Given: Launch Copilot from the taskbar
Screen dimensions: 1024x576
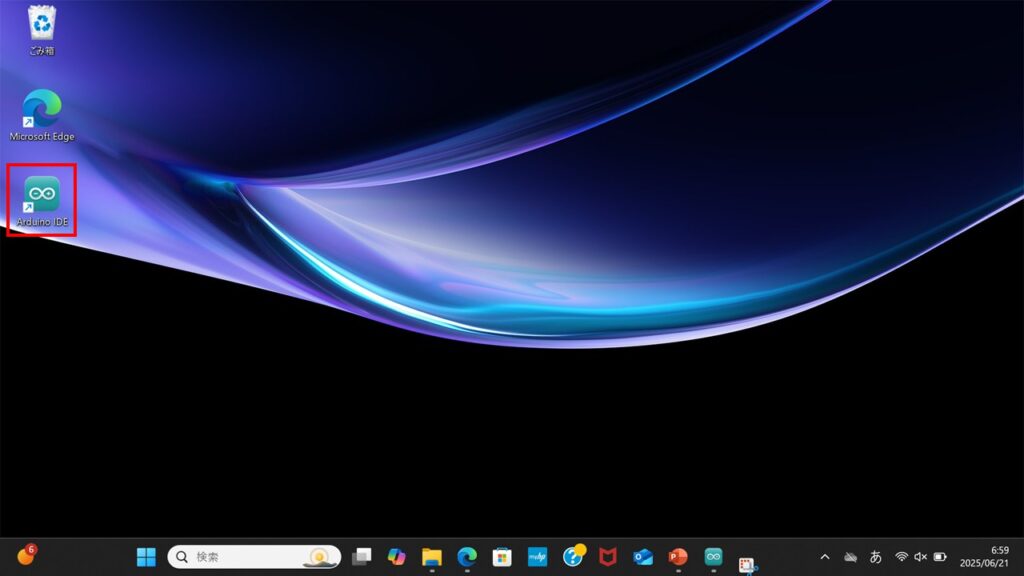Looking at the screenshot, I should (396, 556).
